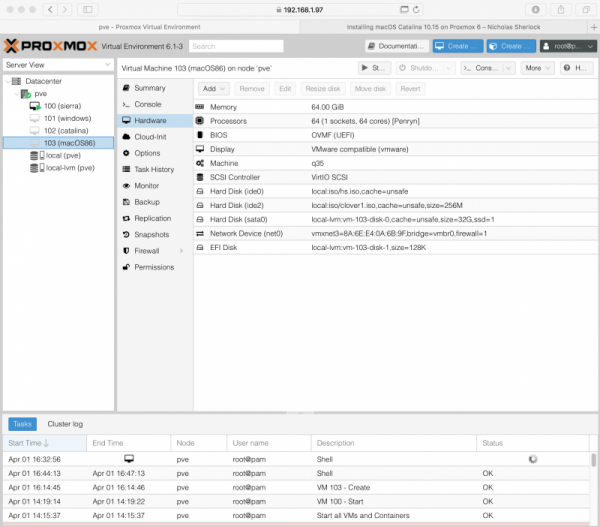Open the More actions dropdown
The width and height of the screenshot is (600, 527).
[537, 68]
